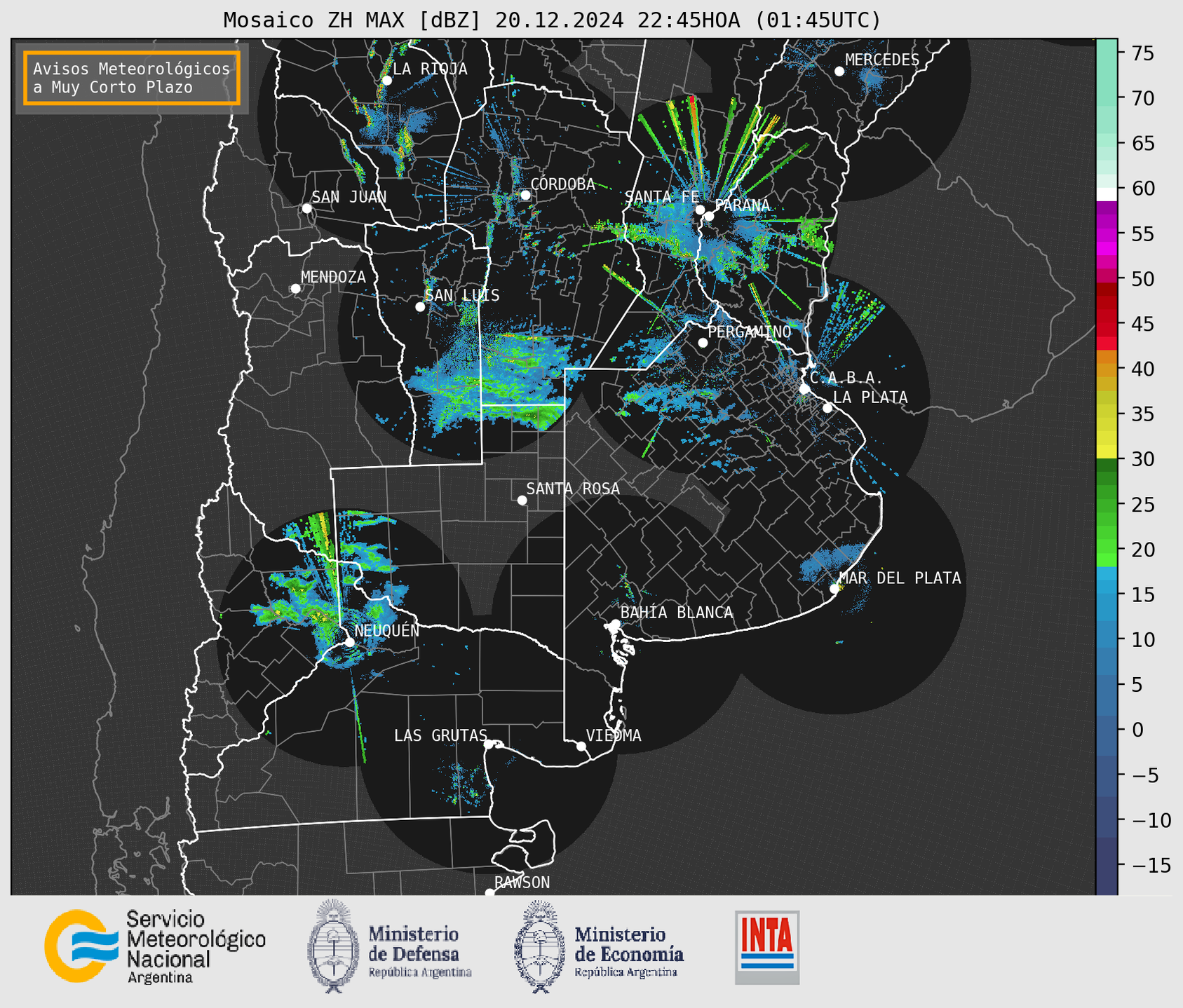This screenshot has width=1183, height=1008.
Task: Click the Córdoba city marker dot
Action: (x=525, y=195)
